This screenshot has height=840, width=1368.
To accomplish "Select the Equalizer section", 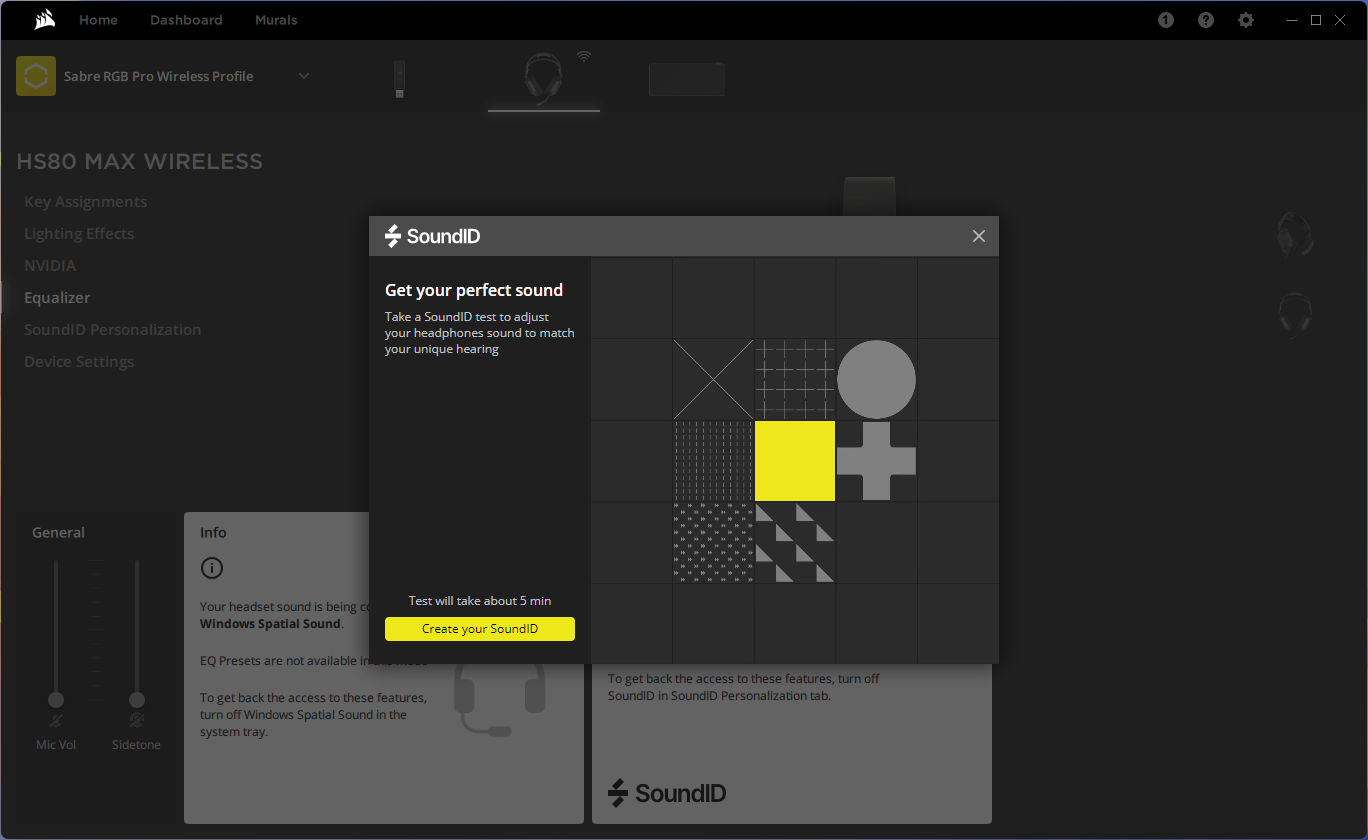I will (x=57, y=298).
